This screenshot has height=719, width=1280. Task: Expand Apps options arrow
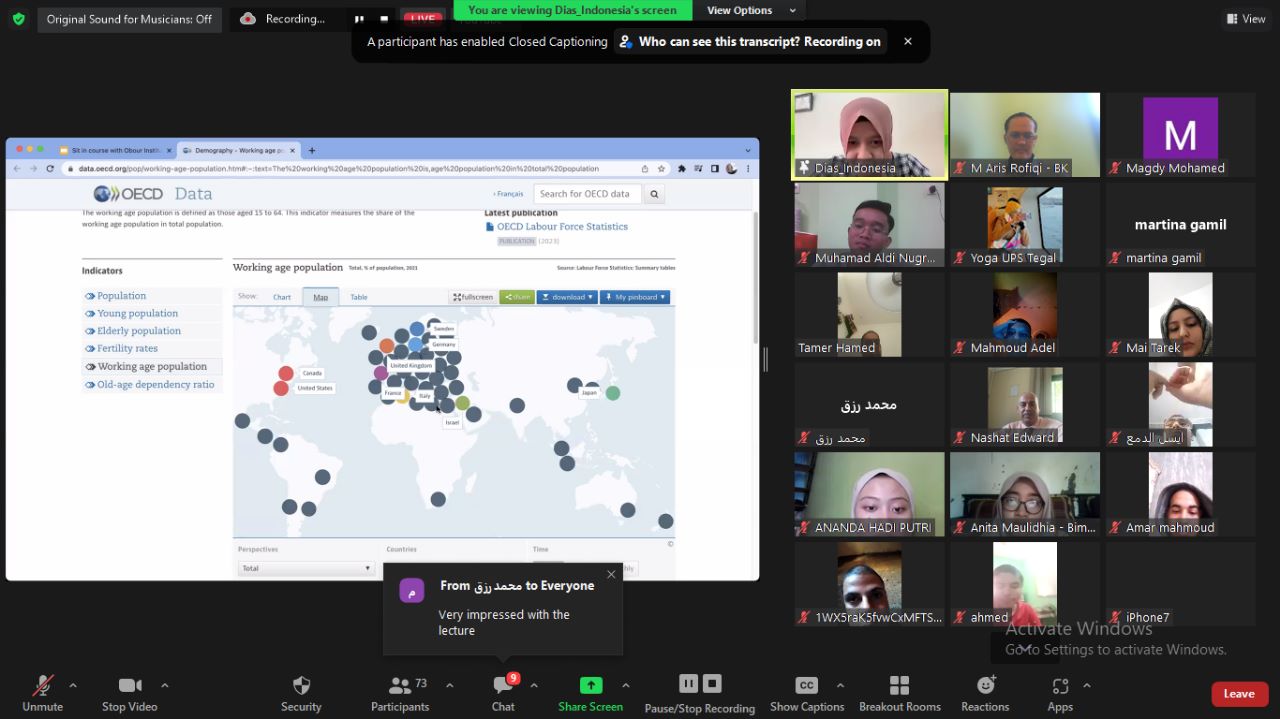[x=1087, y=686]
